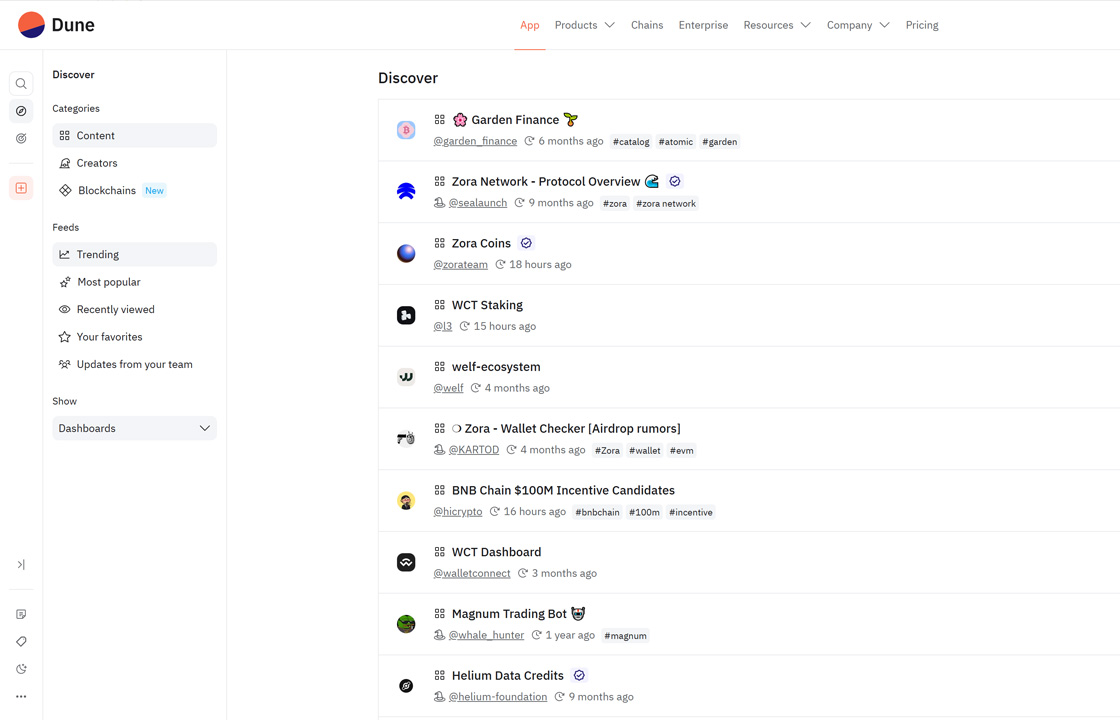Image resolution: width=1120 pixels, height=720 pixels.
Task: Click the Helium Data Credits avatar
Action: pyautogui.click(x=406, y=686)
